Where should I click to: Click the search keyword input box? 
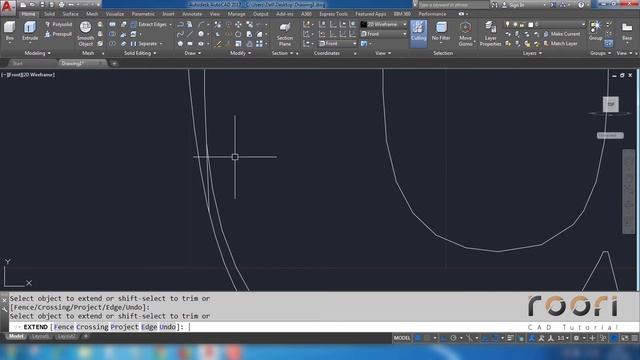pos(453,5)
